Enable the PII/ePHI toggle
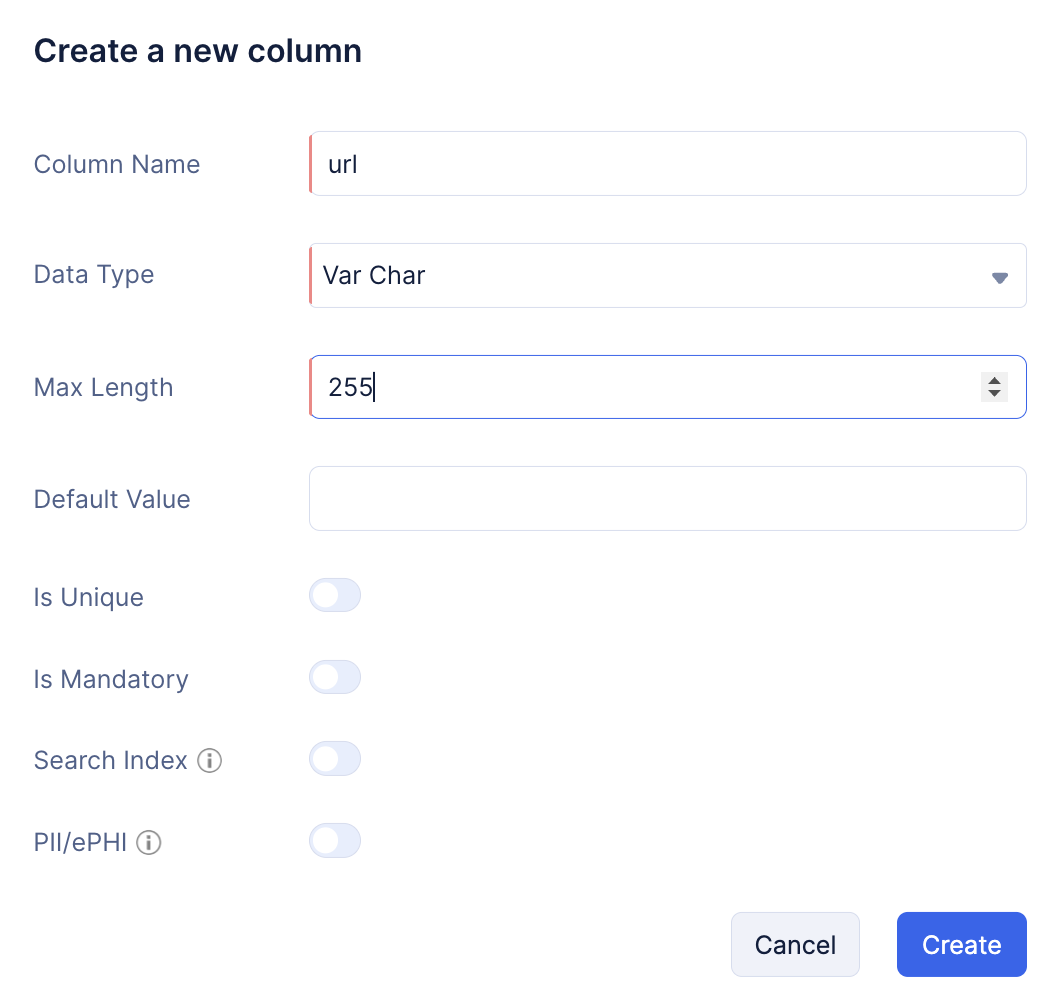The image size is (1058, 1004). [335, 840]
